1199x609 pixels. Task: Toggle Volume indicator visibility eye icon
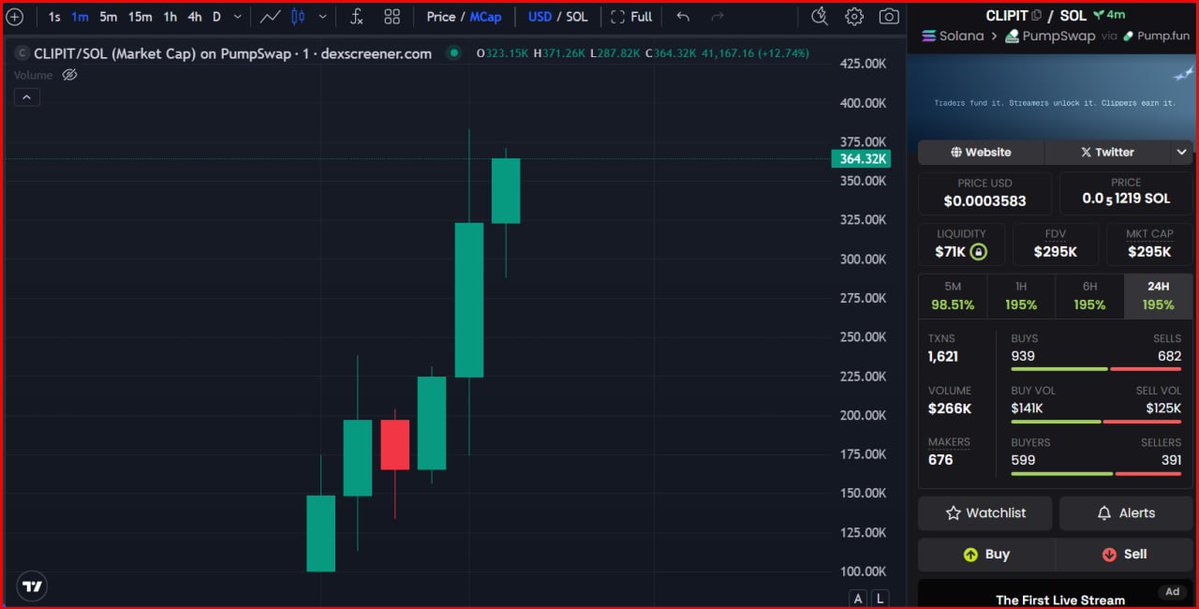pyautogui.click(x=70, y=75)
